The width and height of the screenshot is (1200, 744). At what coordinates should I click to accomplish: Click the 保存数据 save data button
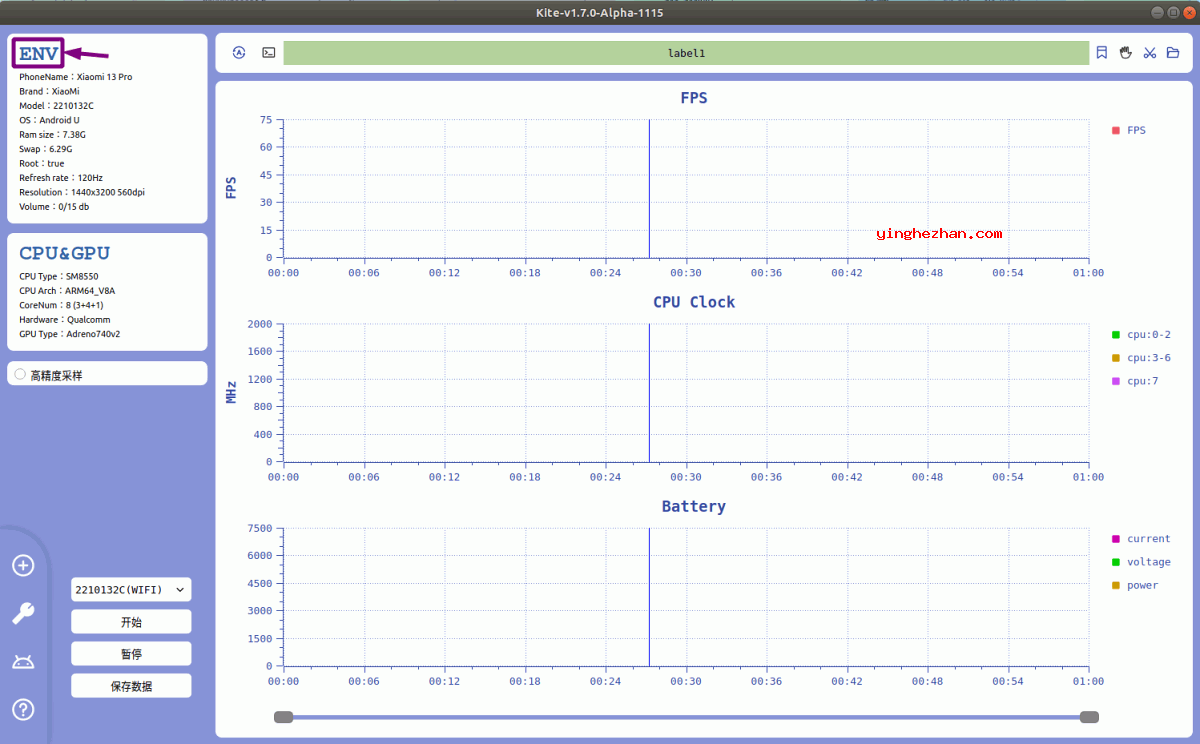(x=131, y=686)
